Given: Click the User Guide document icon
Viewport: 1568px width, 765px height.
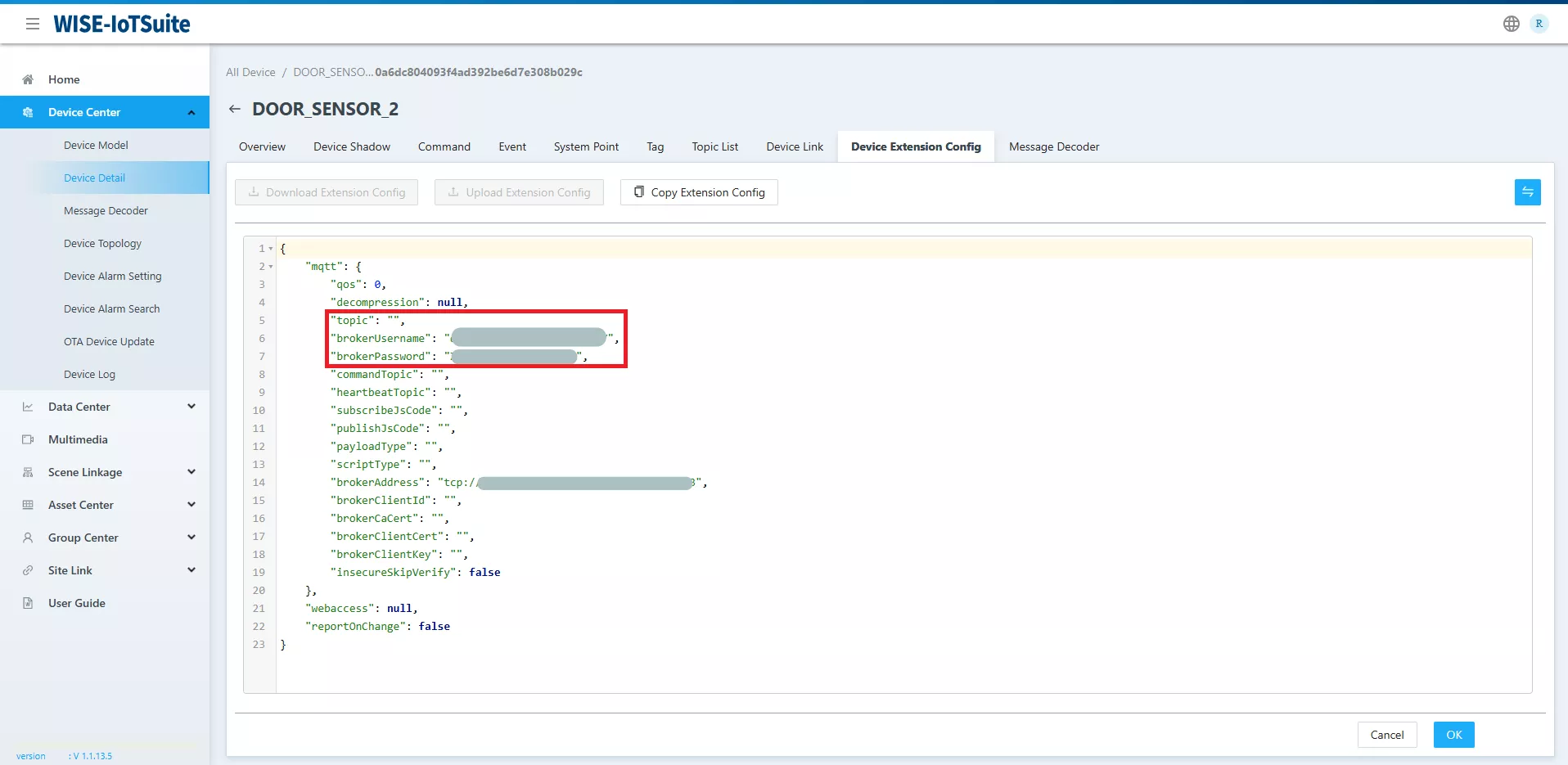Looking at the screenshot, I should point(28,603).
